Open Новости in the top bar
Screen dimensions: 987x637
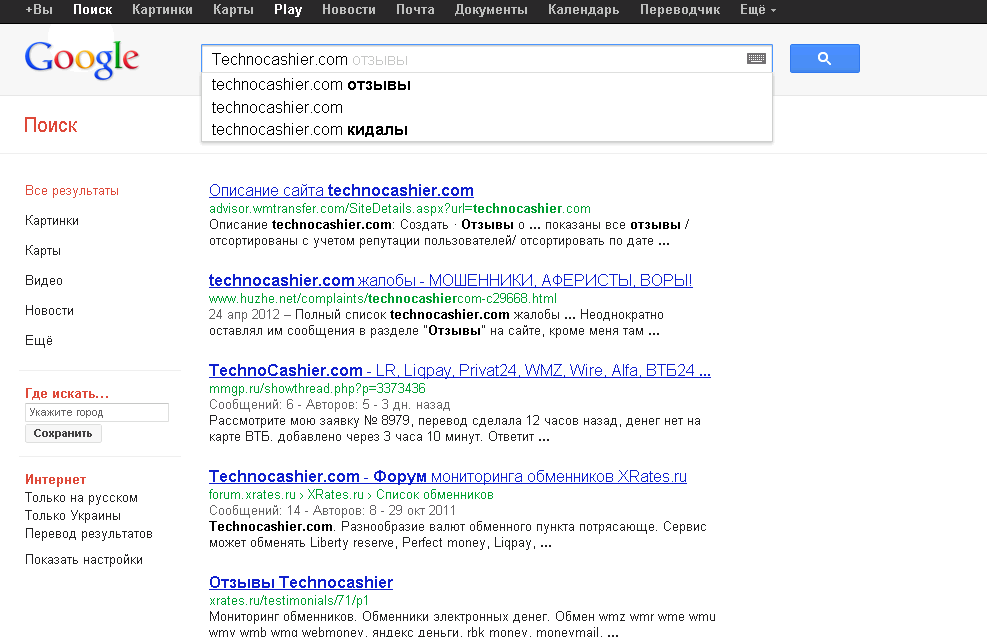coord(349,9)
